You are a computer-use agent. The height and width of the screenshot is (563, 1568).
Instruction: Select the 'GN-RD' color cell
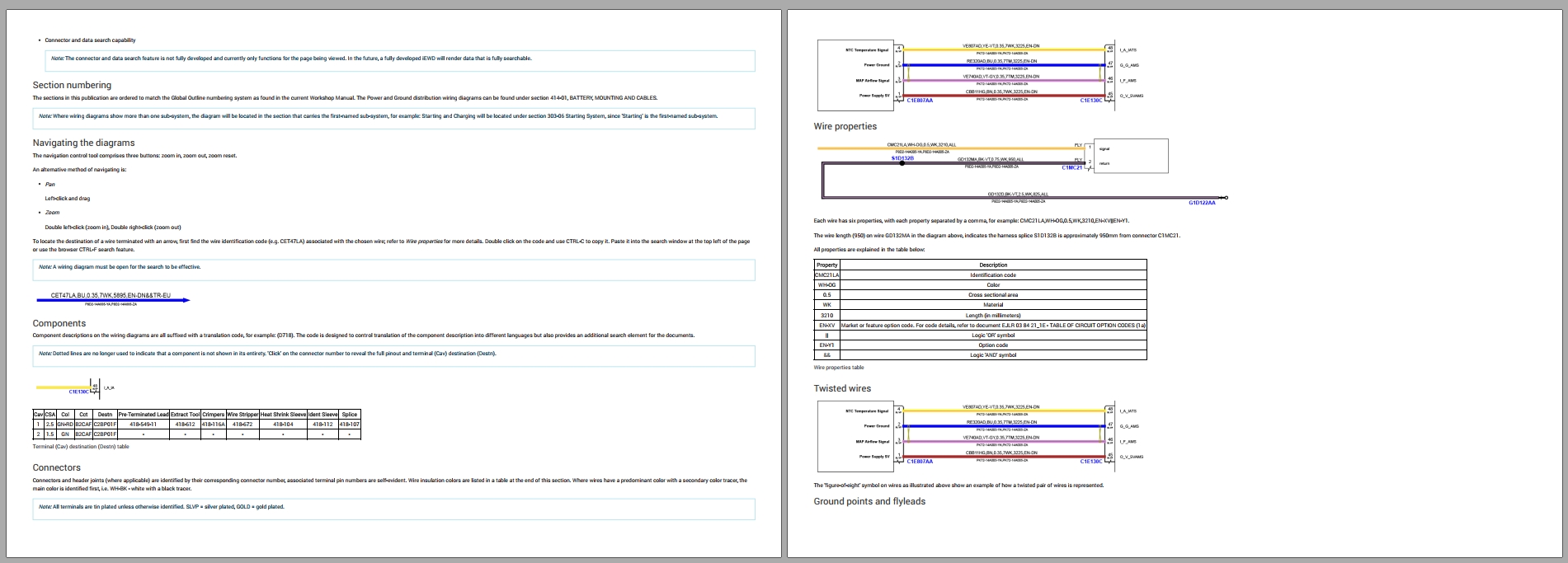coord(65,424)
